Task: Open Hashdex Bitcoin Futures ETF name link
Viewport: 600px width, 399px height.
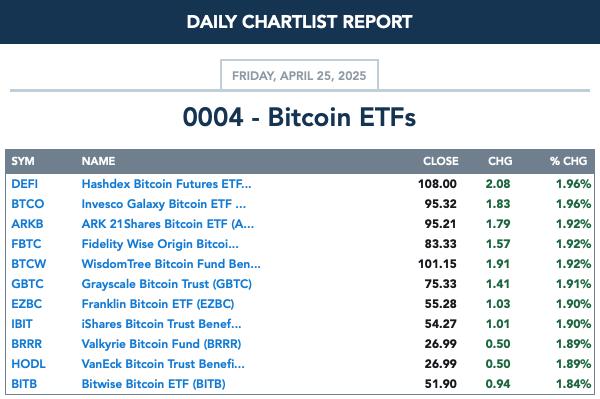Action: point(166,184)
